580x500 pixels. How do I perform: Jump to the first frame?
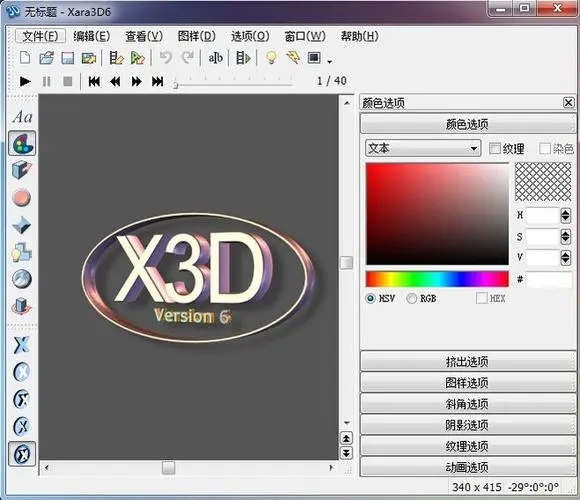[94, 81]
